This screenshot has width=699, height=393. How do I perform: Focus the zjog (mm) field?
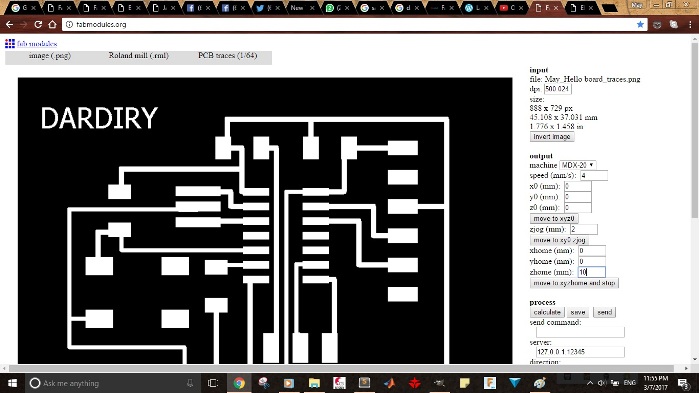click(584, 229)
